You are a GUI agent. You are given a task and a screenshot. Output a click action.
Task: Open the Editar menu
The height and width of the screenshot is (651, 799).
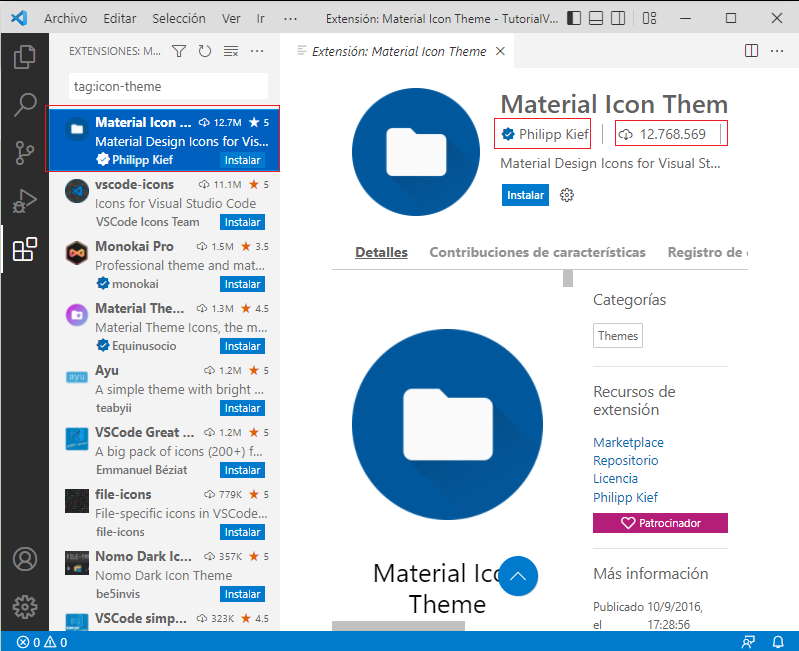coord(120,19)
